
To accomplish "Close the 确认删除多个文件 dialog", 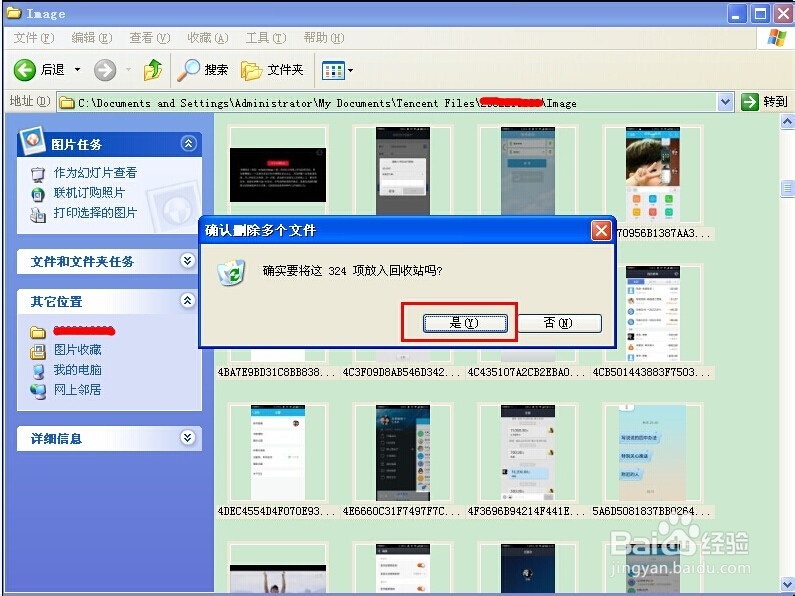I will [601, 231].
